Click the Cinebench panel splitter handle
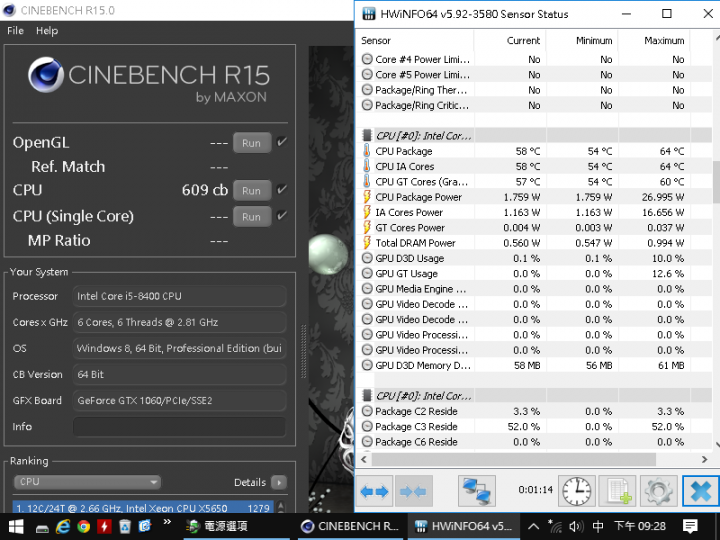 303,351
